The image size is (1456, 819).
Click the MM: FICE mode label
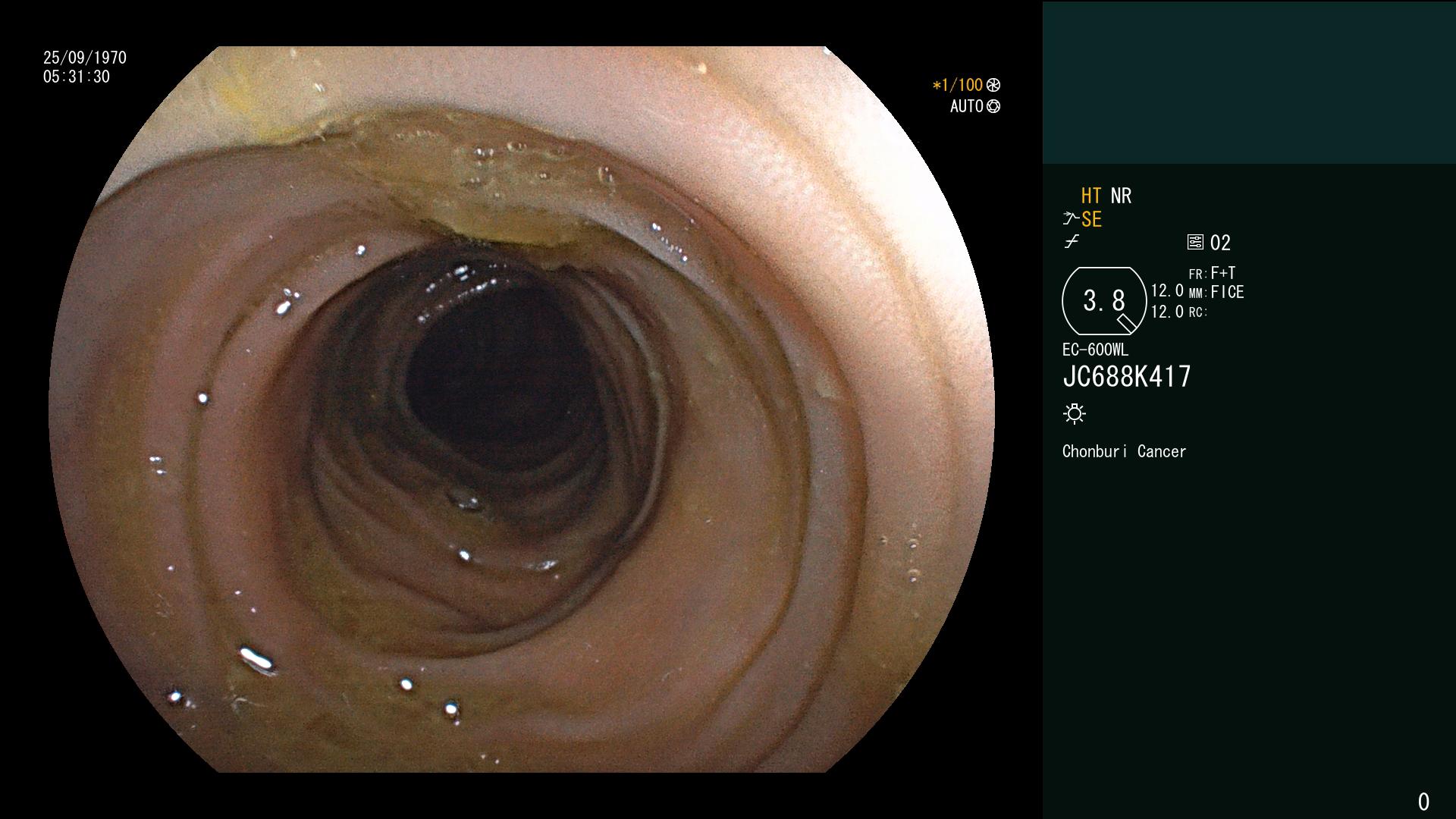pyautogui.click(x=1216, y=292)
